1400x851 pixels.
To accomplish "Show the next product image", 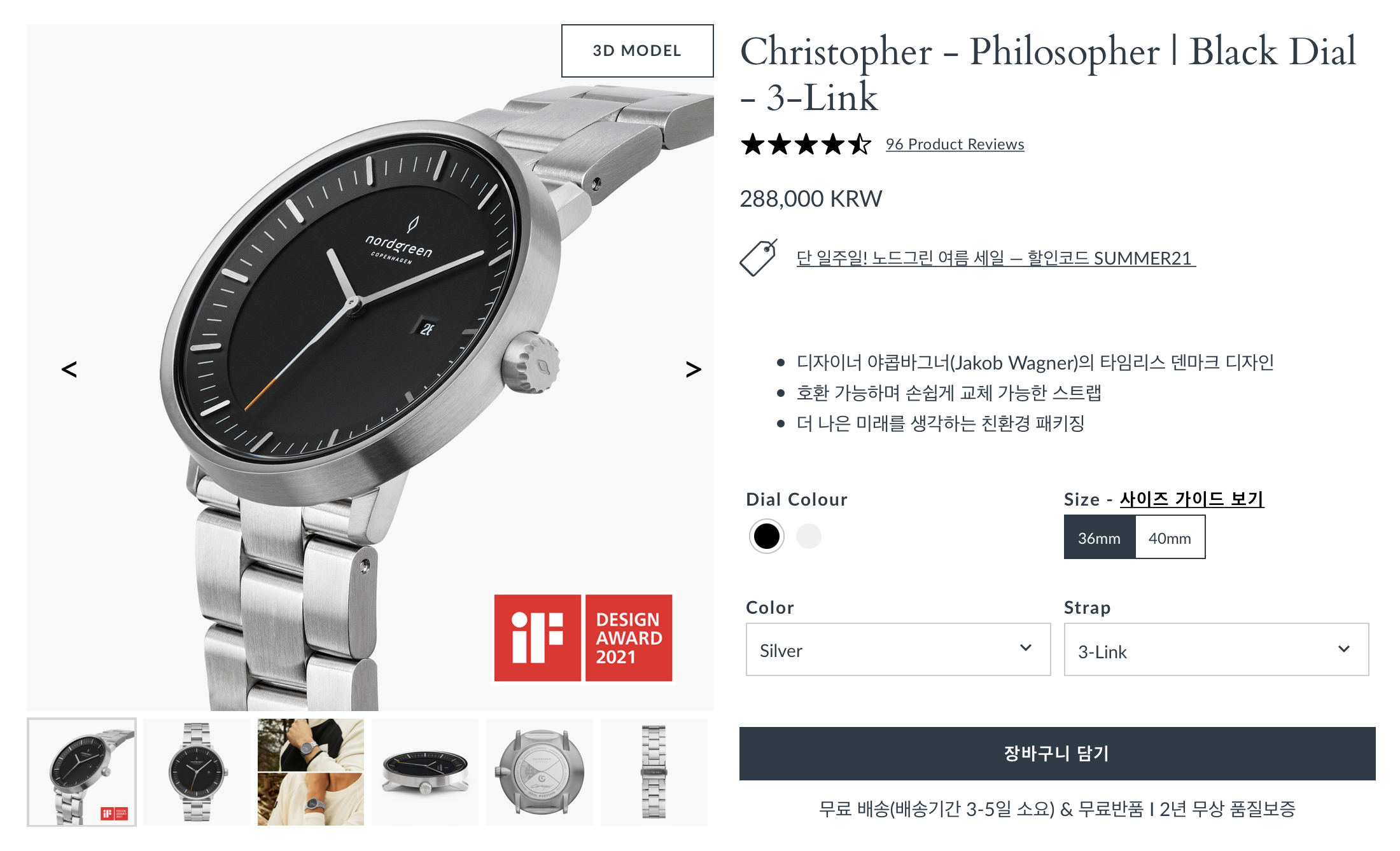I will coord(693,369).
